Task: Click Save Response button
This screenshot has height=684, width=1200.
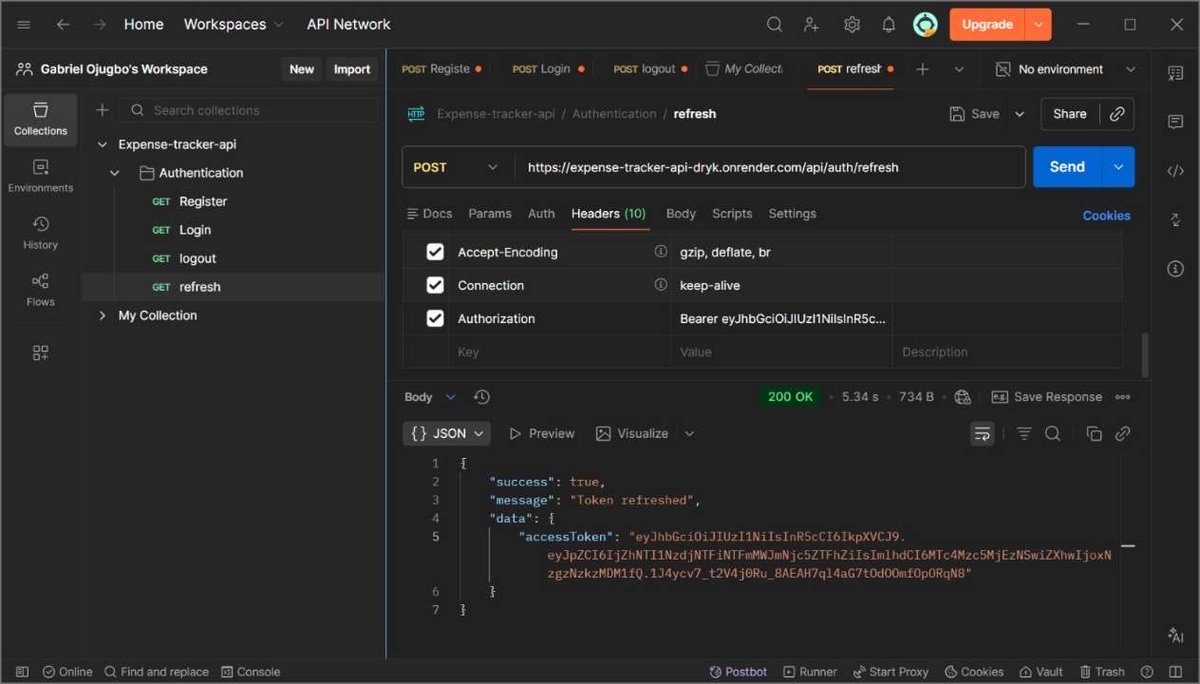Action: (1046, 397)
